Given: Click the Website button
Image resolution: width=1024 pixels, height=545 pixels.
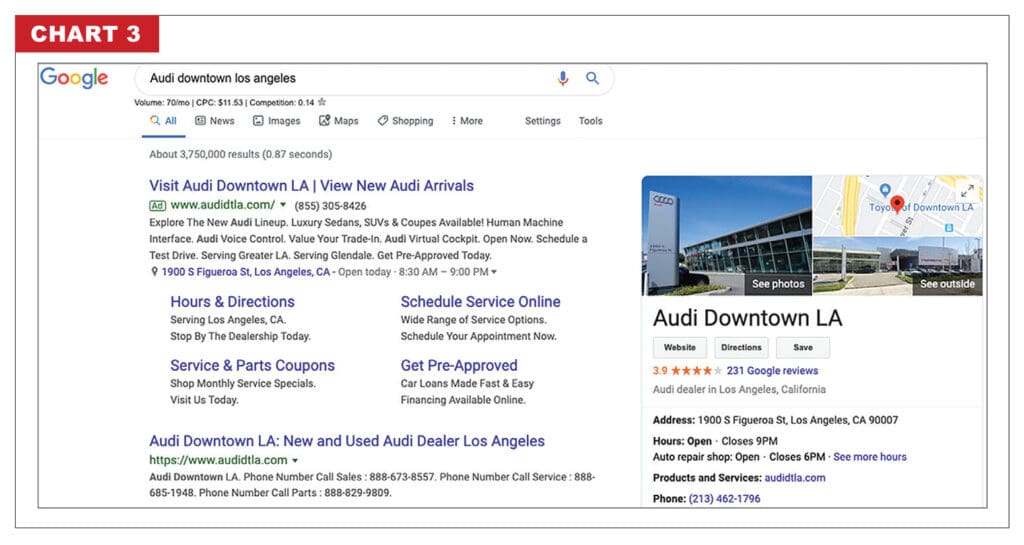Looking at the screenshot, I should (680, 347).
